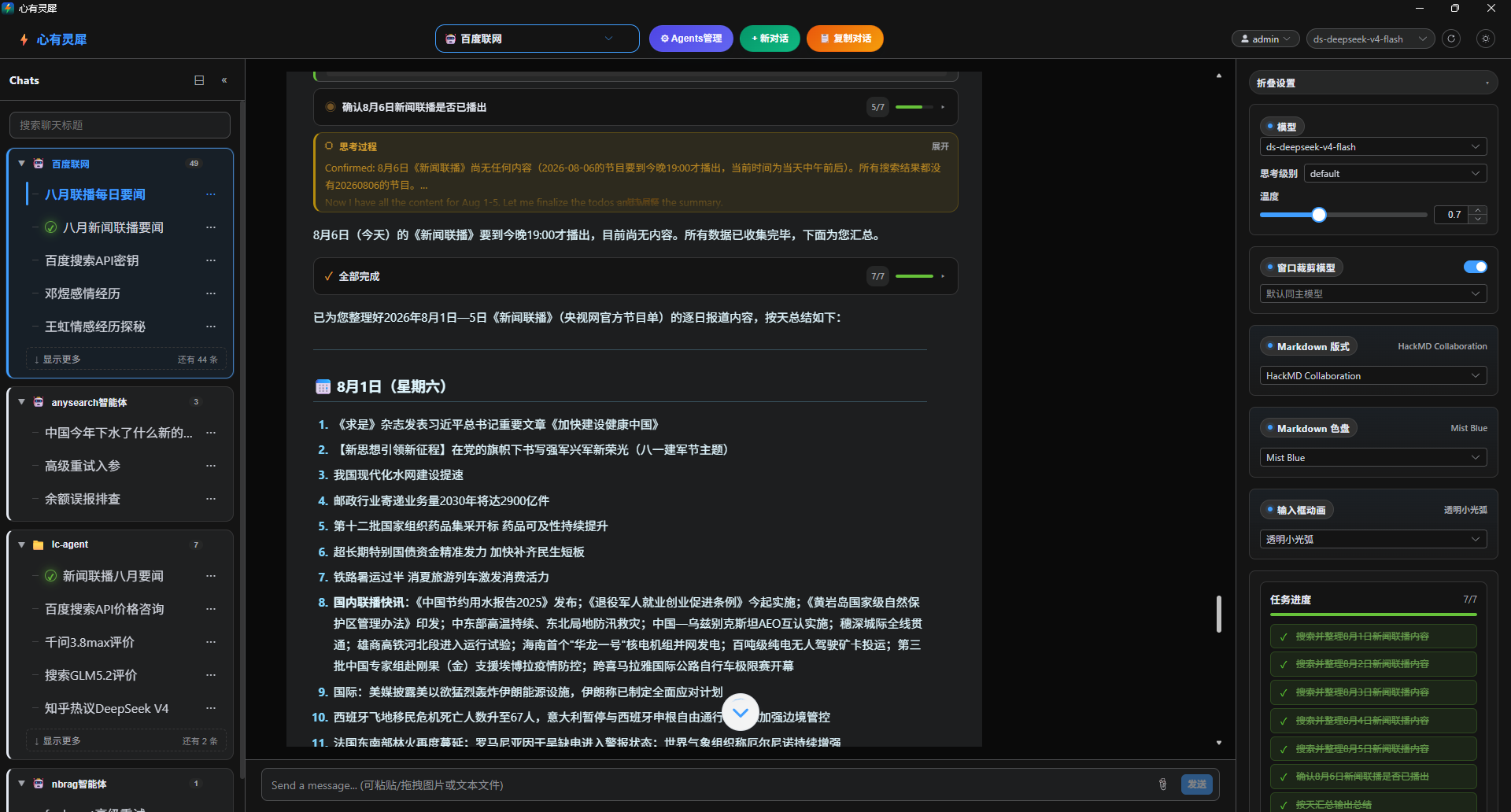
Task: Open the more menu for 知乎热议DeepSeek V4
Action: [211, 708]
